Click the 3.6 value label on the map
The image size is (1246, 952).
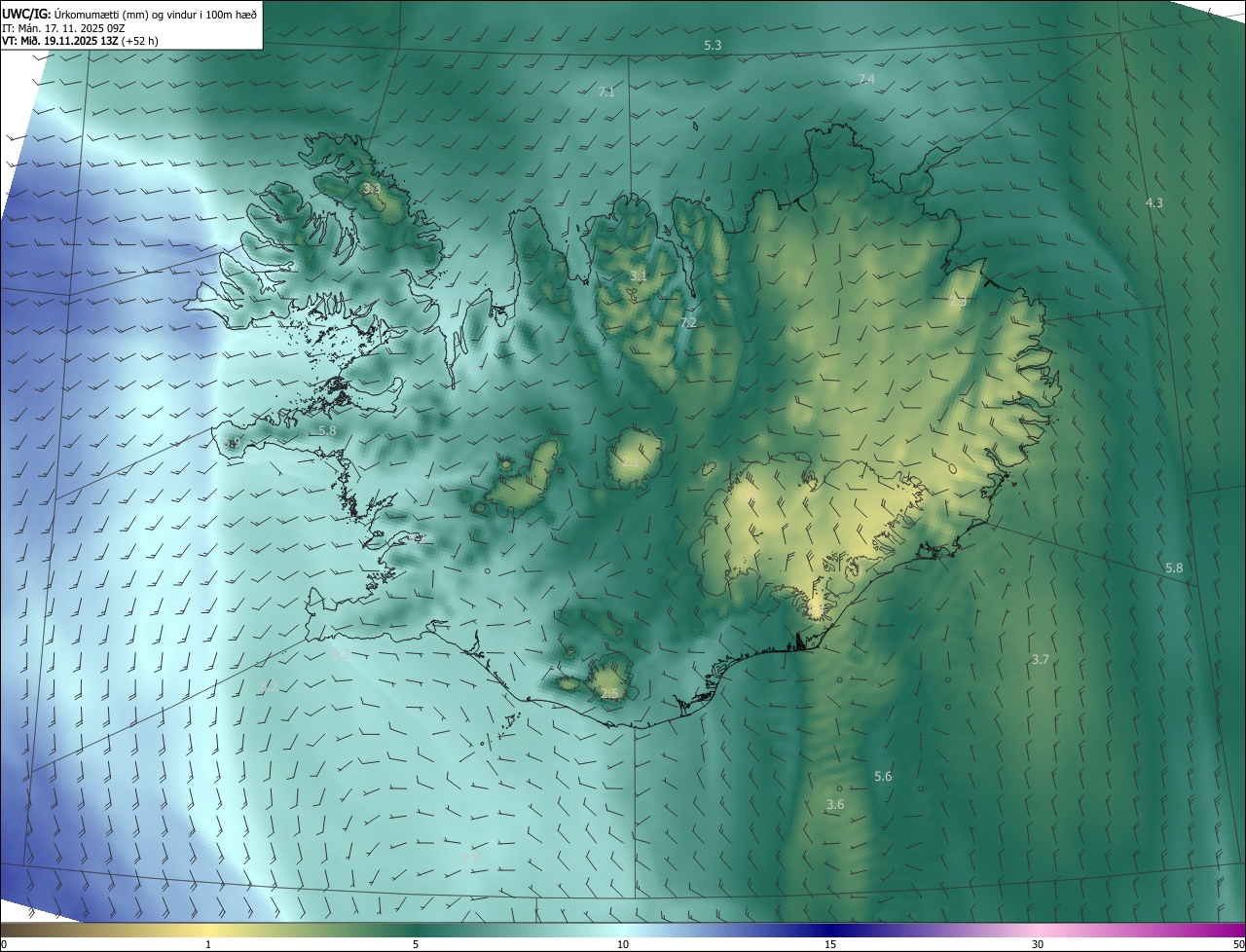[x=835, y=805]
